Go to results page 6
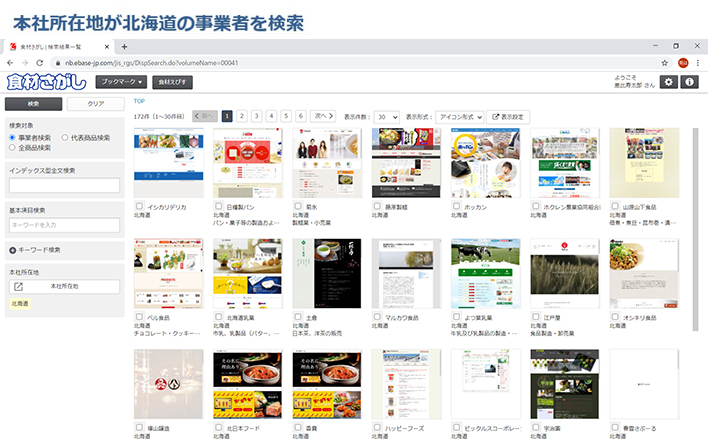 point(301,117)
